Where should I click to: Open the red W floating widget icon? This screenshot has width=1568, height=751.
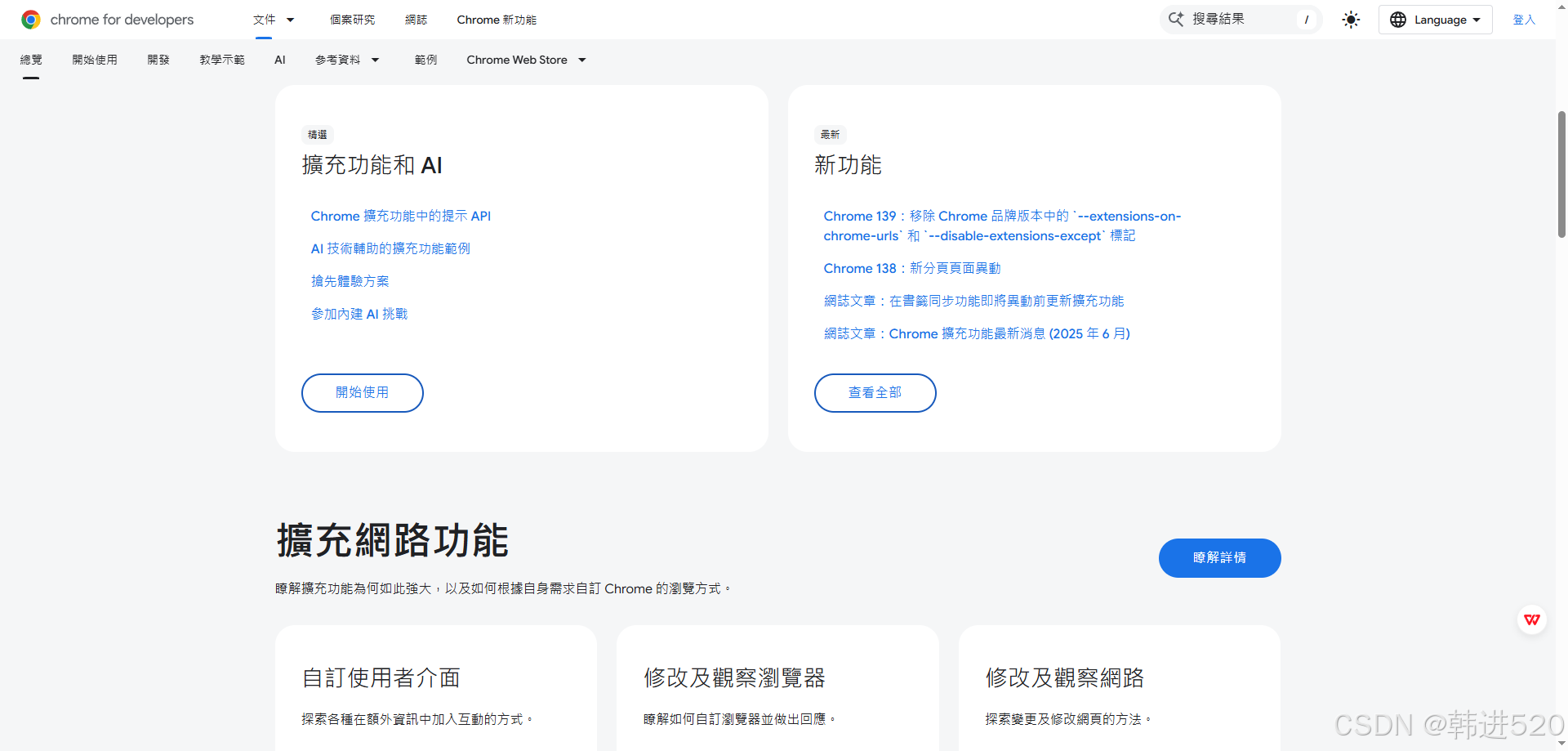[x=1532, y=620]
